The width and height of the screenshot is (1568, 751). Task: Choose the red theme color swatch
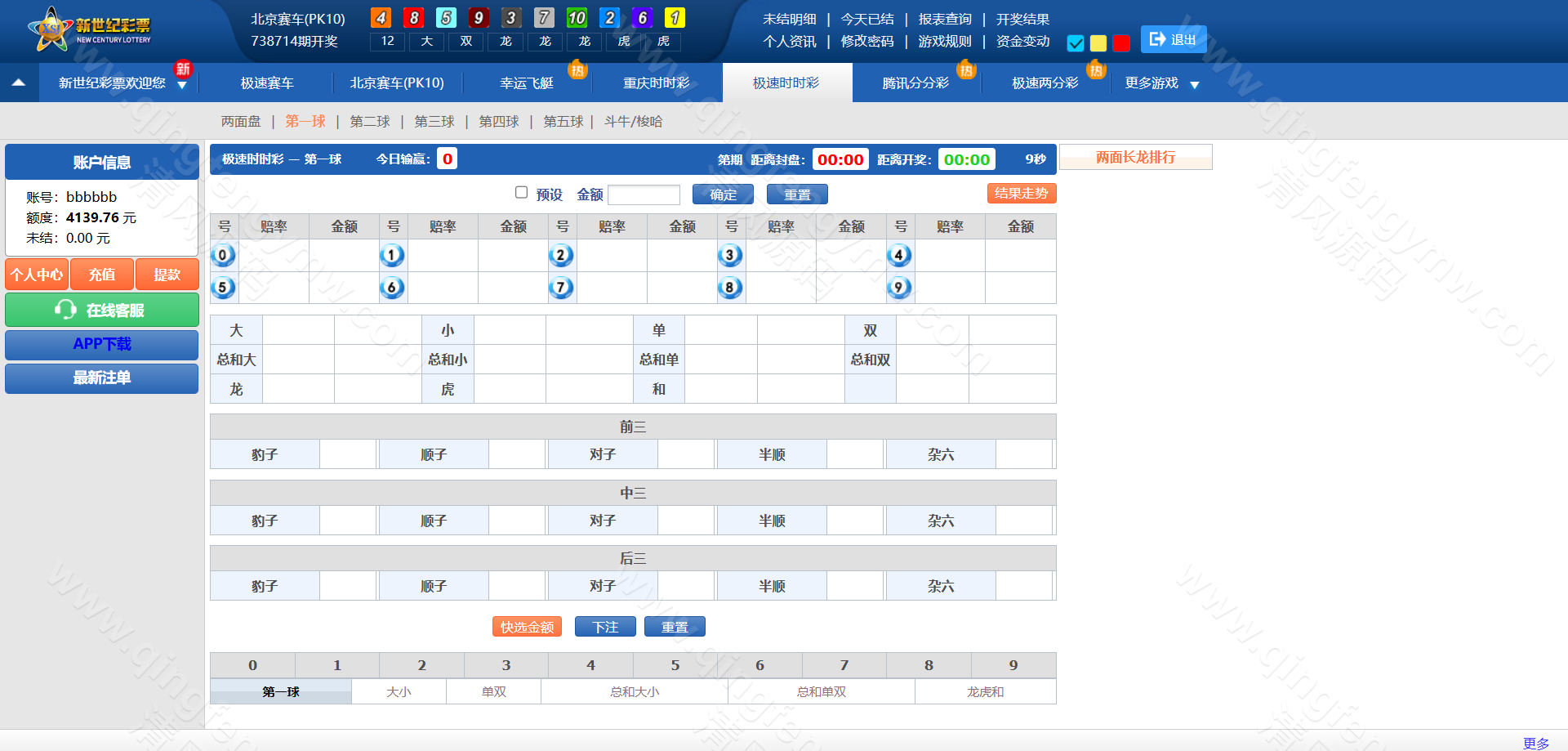coord(1121,43)
